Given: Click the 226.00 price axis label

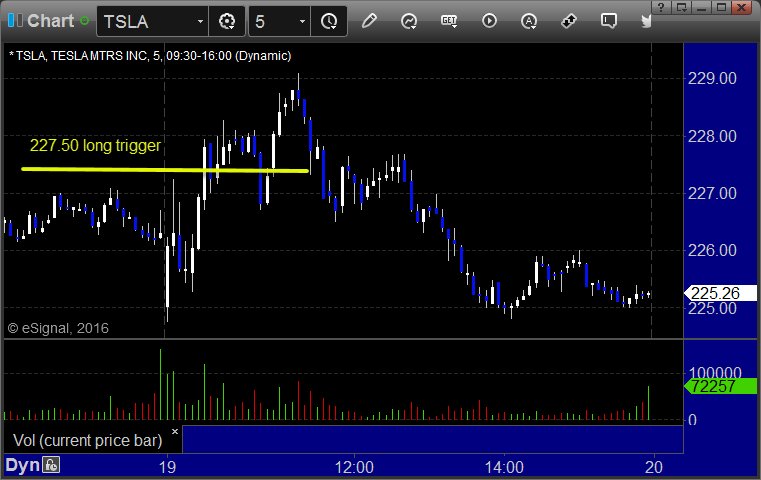Looking at the screenshot, I should point(712,250).
